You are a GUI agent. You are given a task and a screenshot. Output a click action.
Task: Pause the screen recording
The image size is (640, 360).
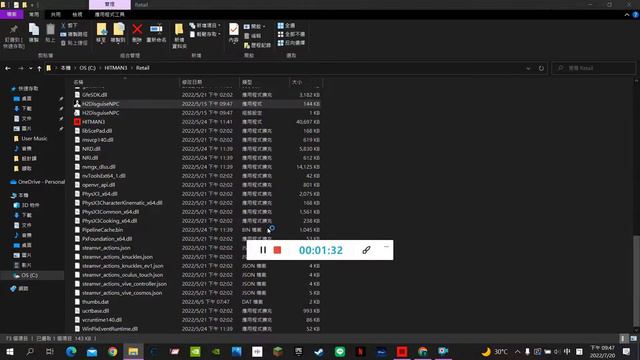point(263,250)
